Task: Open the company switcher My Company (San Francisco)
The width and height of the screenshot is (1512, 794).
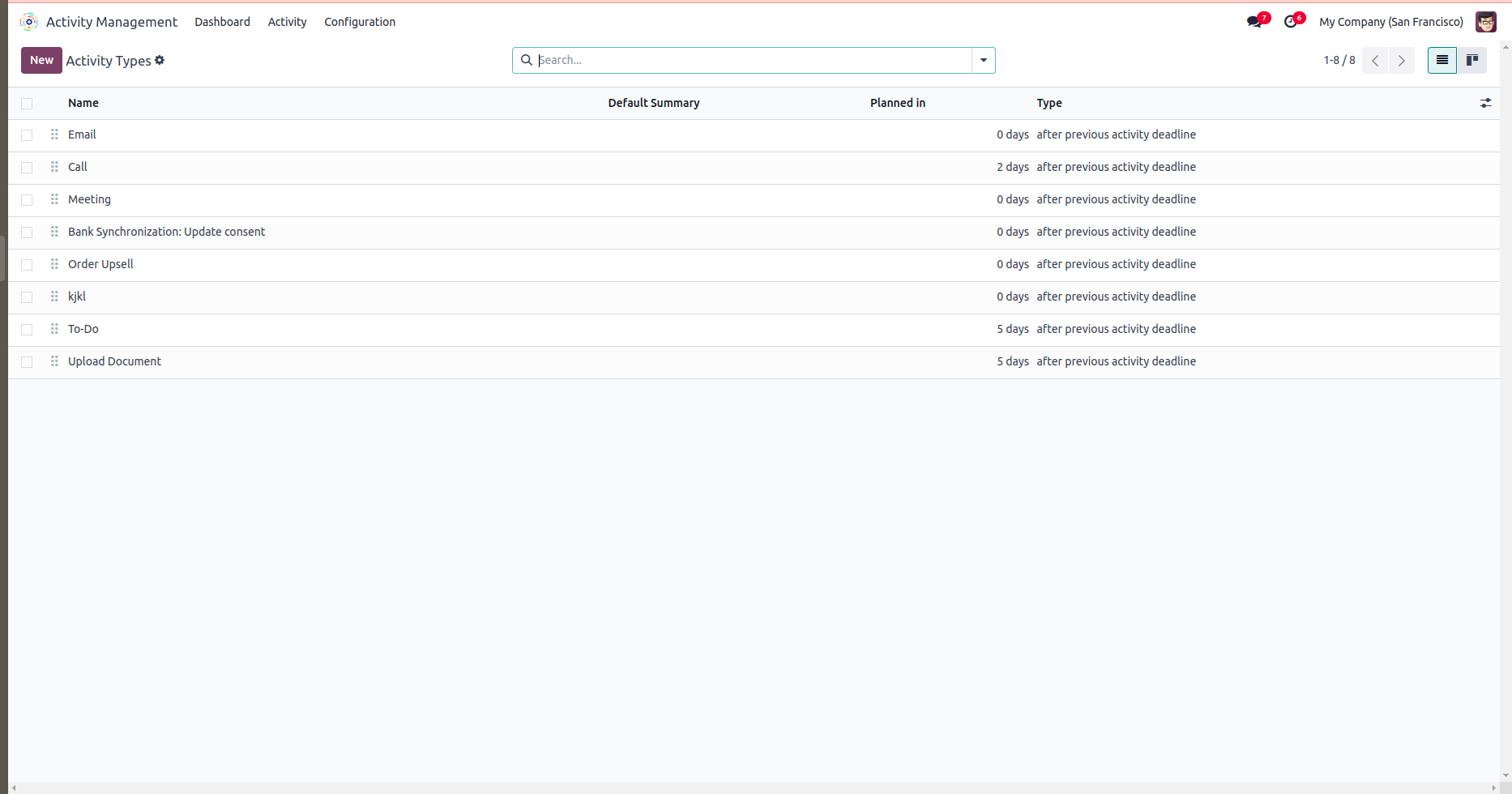Action: coord(1391,22)
